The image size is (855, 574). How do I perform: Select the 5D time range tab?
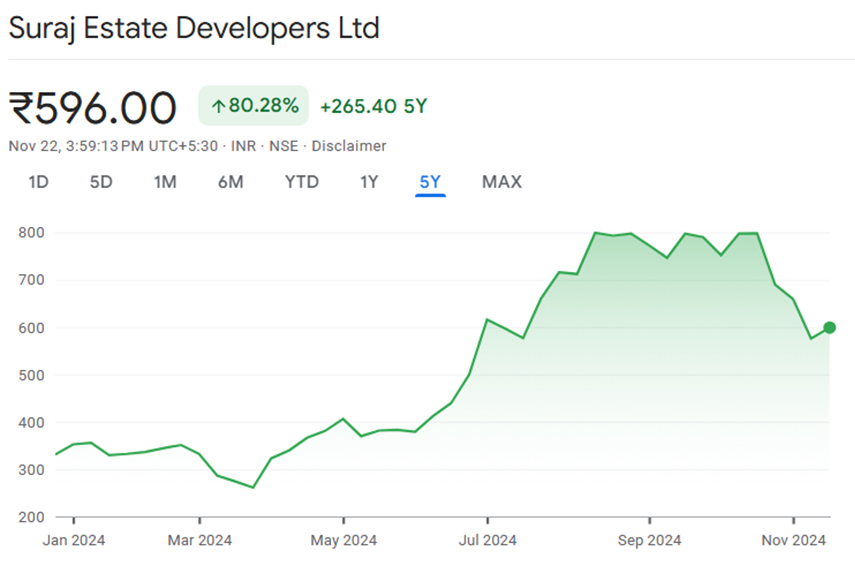(x=101, y=182)
